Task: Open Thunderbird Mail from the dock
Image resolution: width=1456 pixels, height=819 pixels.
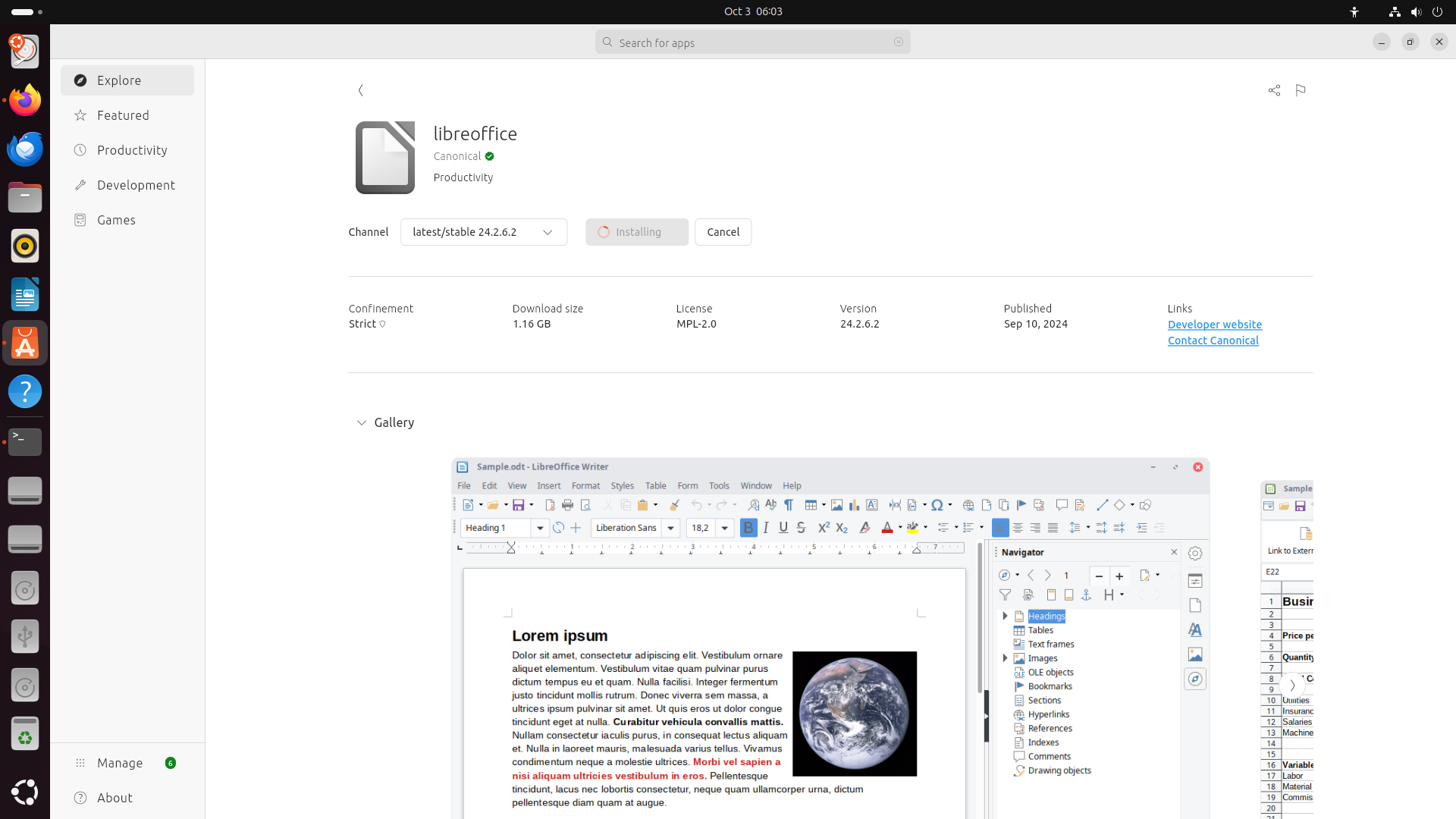Action: pos(25,149)
